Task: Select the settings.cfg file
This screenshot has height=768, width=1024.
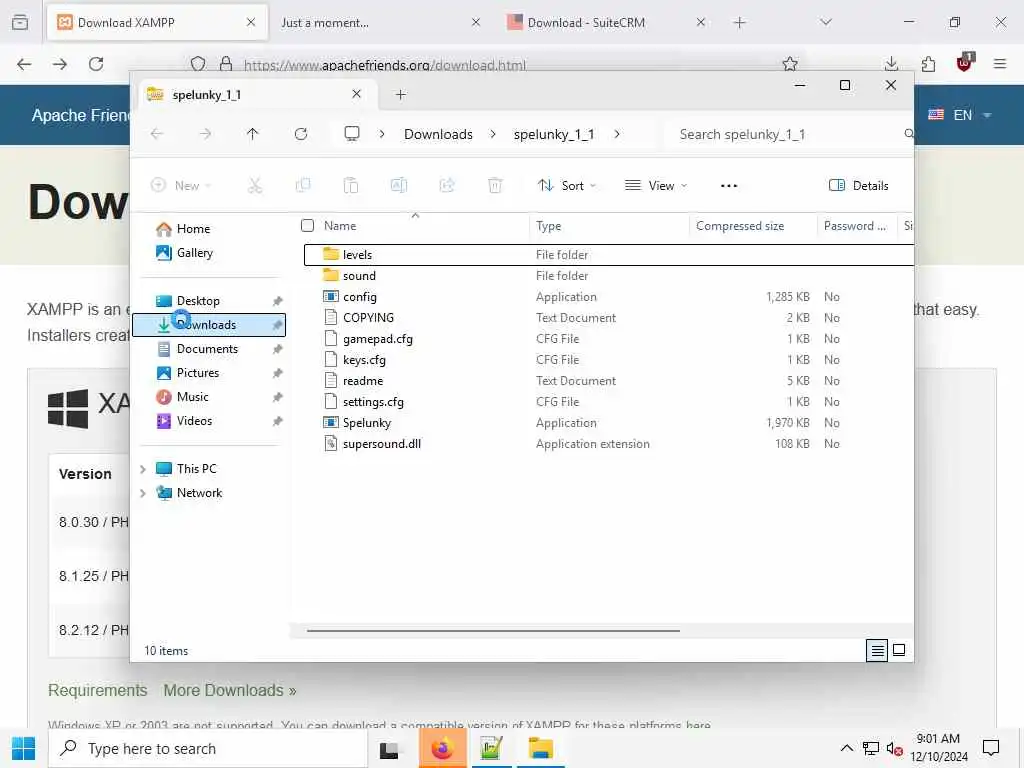Action: coord(373,402)
